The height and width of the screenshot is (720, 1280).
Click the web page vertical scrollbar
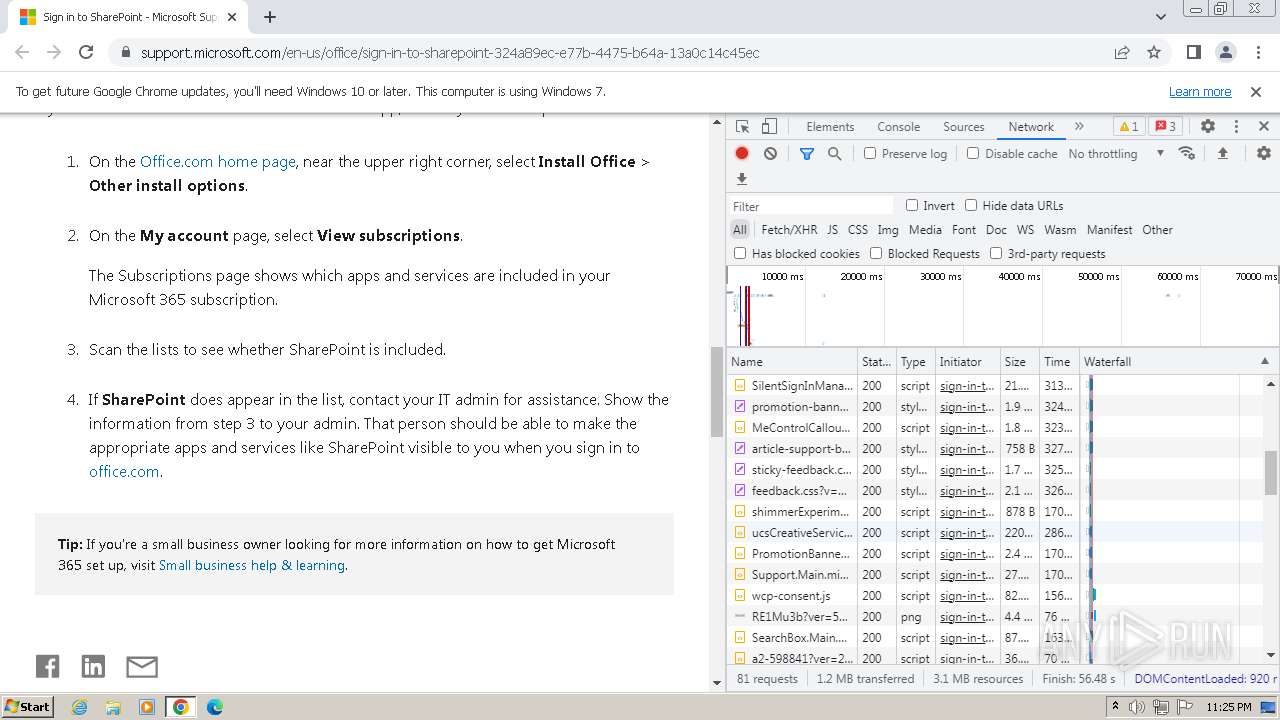716,392
